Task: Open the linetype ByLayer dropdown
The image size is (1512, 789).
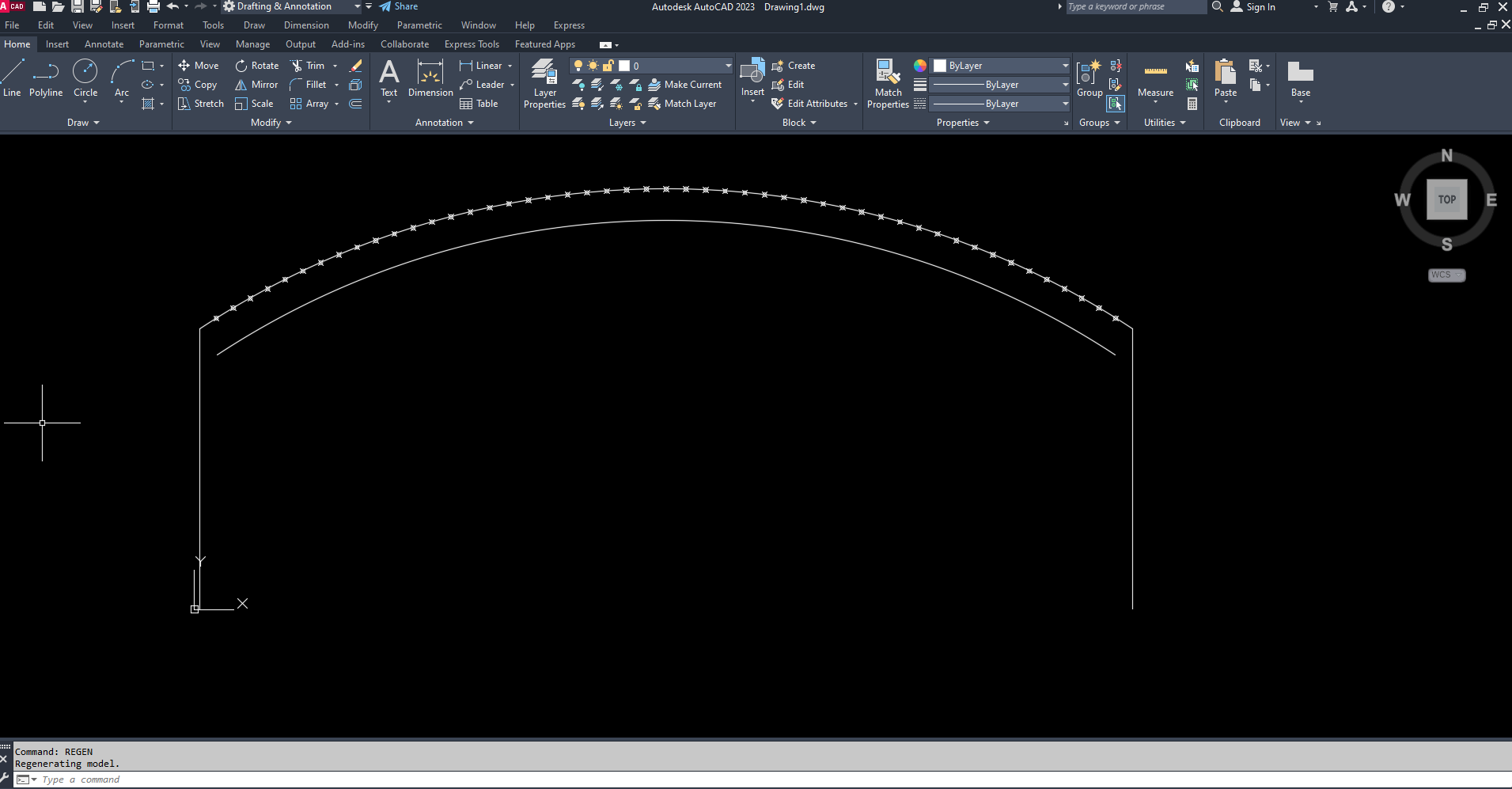Action: point(1000,104)
